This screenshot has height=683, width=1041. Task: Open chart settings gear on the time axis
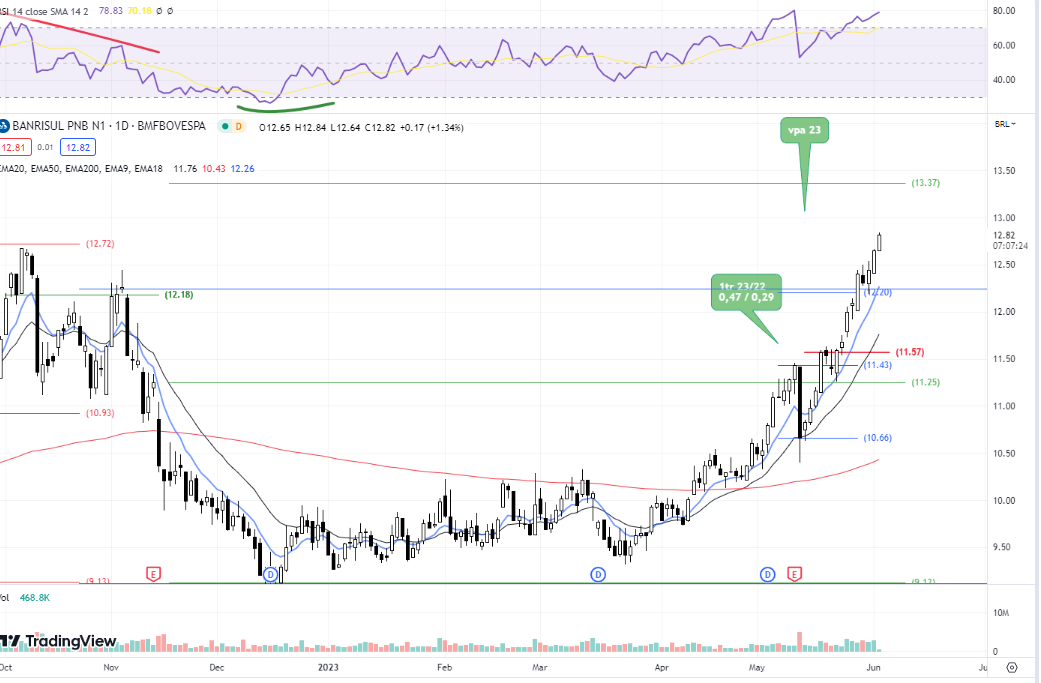tap(1012, 667)
